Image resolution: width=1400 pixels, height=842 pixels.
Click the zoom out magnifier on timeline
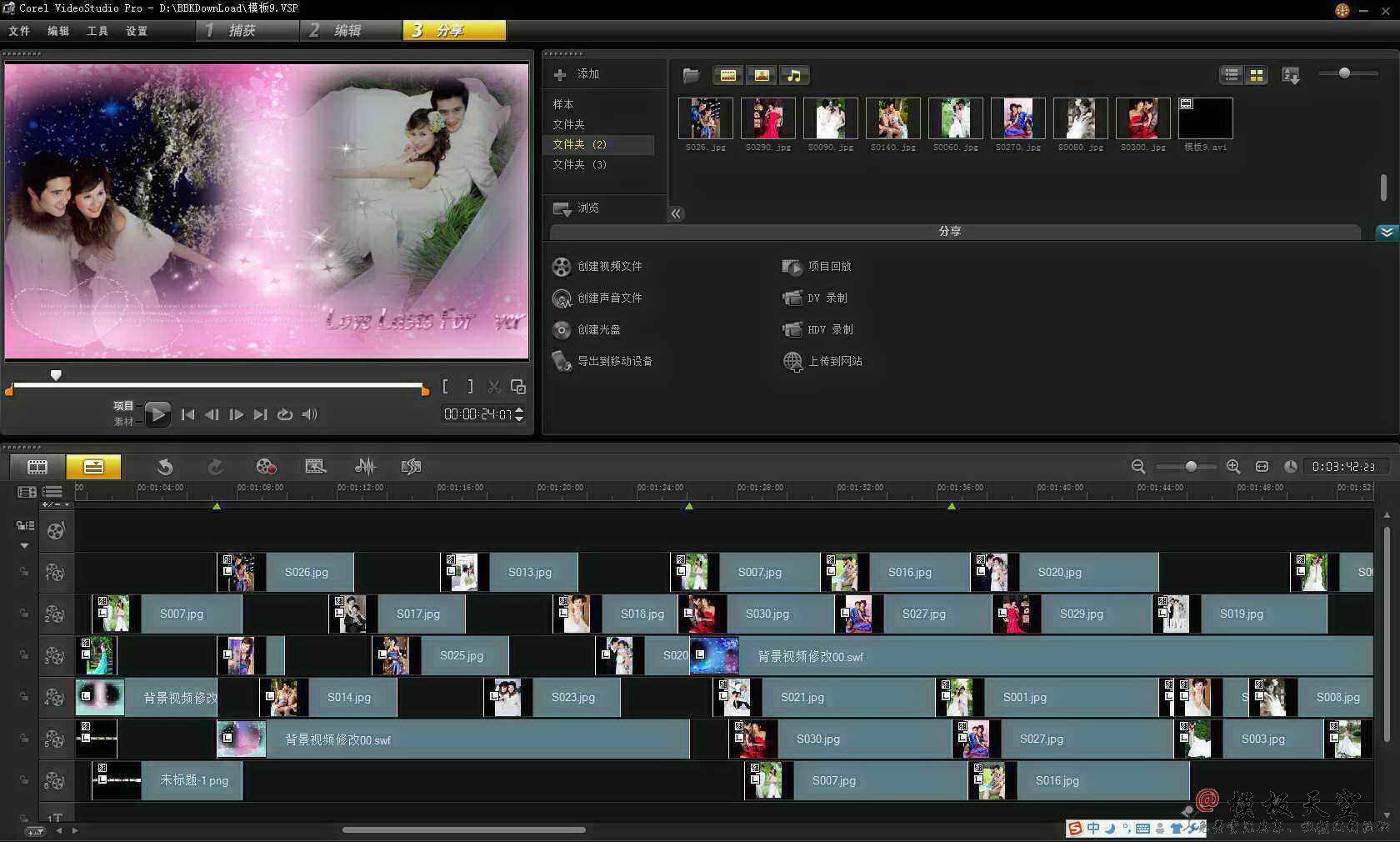click(x=1138, y=467)
